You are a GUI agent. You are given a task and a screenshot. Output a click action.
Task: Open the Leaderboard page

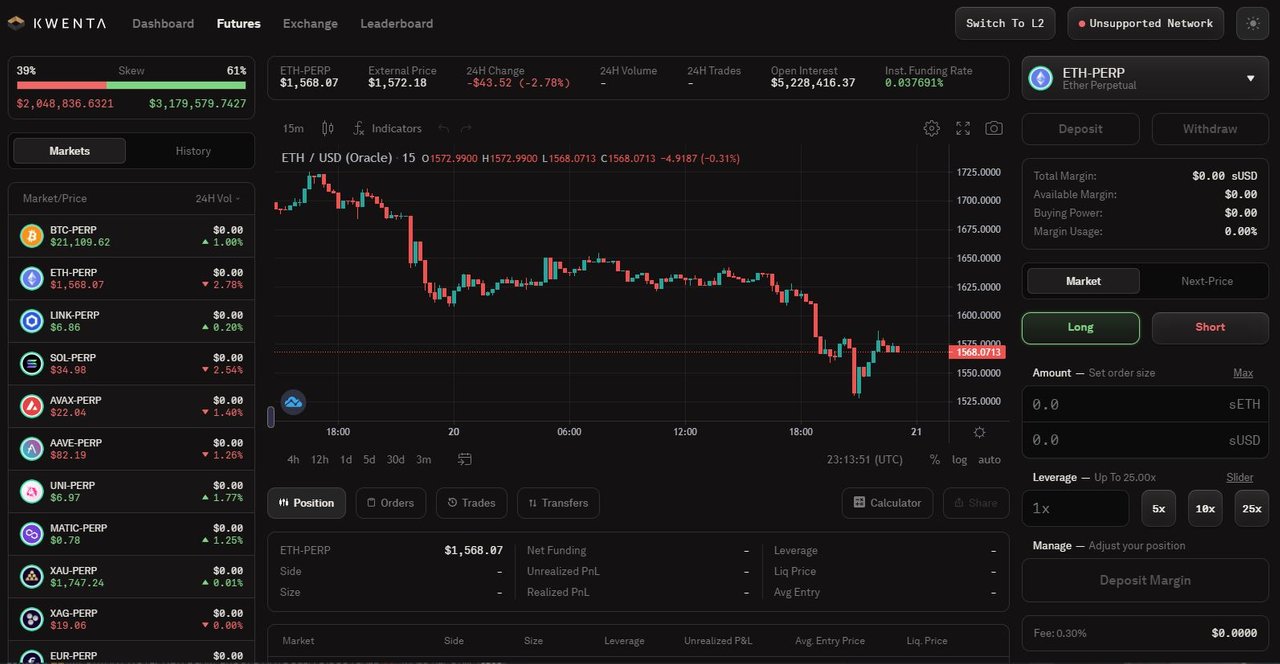coord(397,23)
